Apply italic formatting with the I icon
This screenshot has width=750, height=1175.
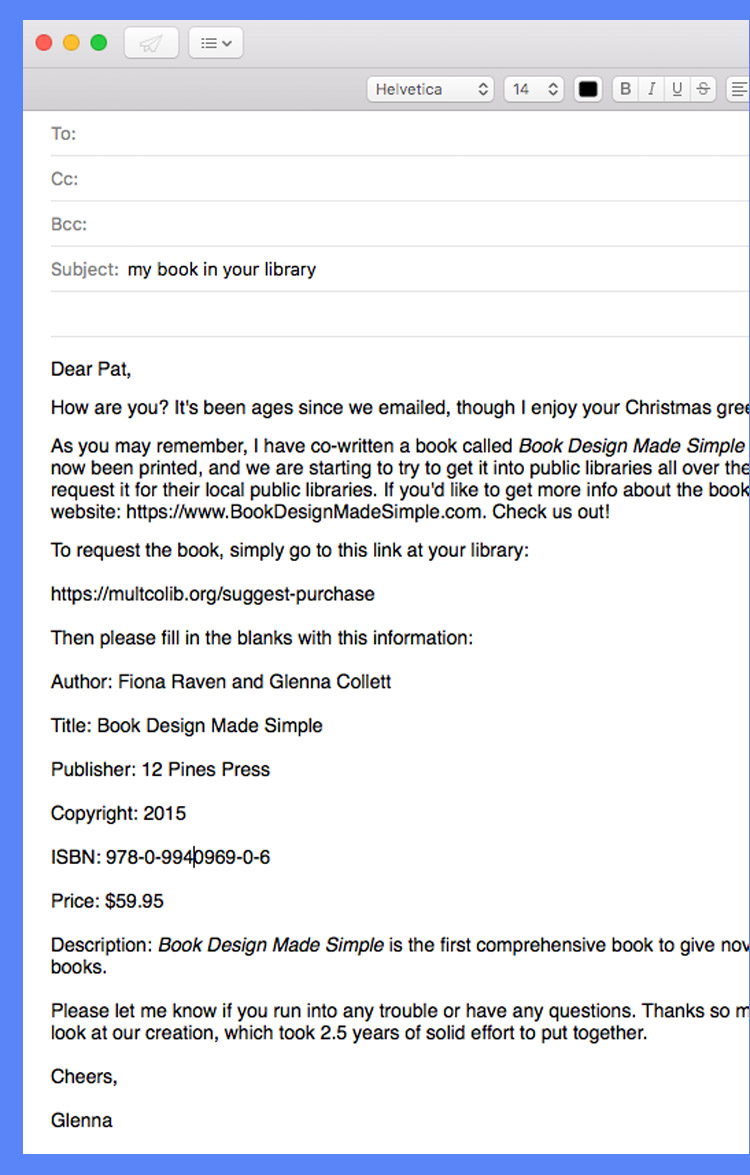point(650,88)
